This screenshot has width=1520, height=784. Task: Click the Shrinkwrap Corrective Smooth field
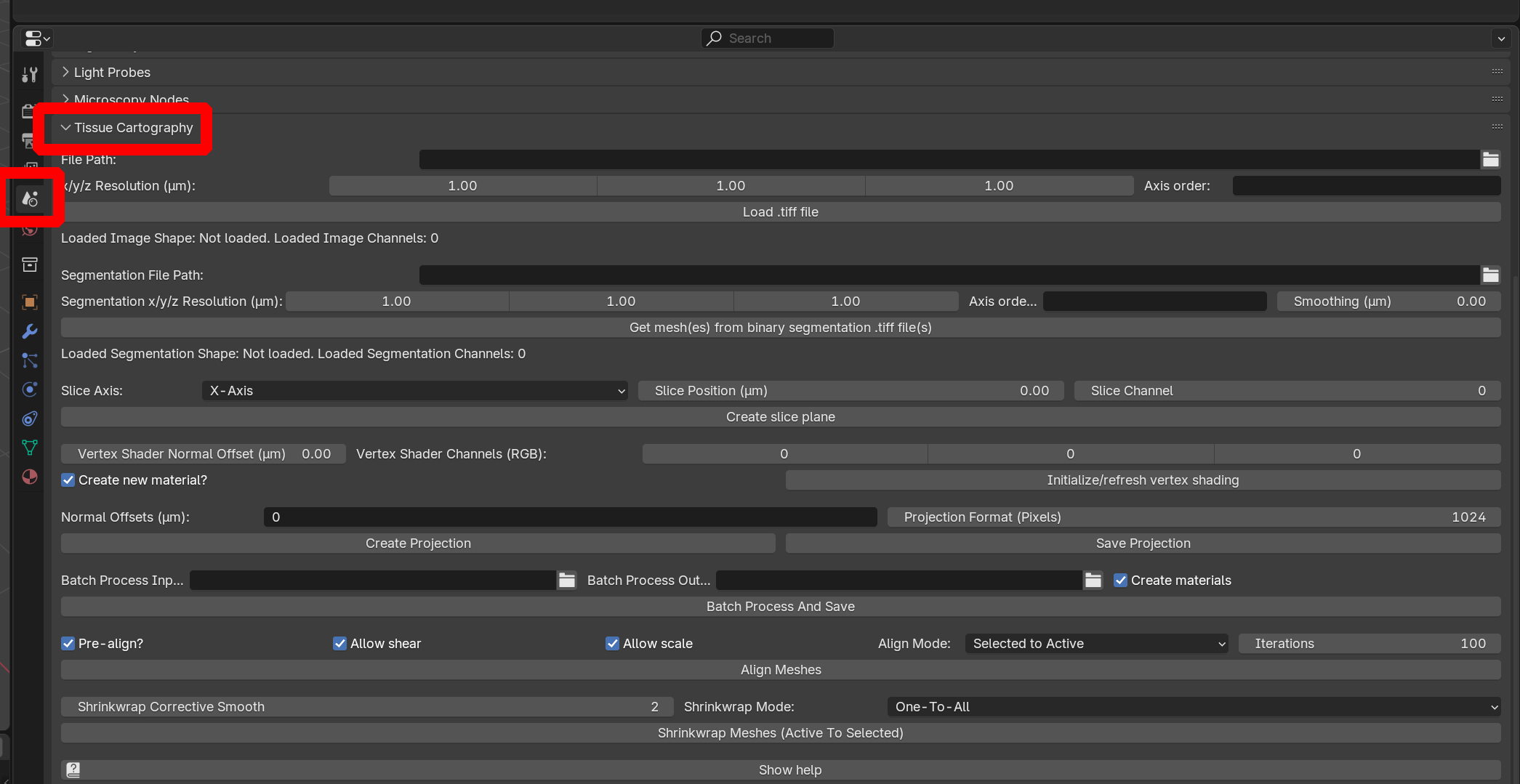(x=367, y=707)
